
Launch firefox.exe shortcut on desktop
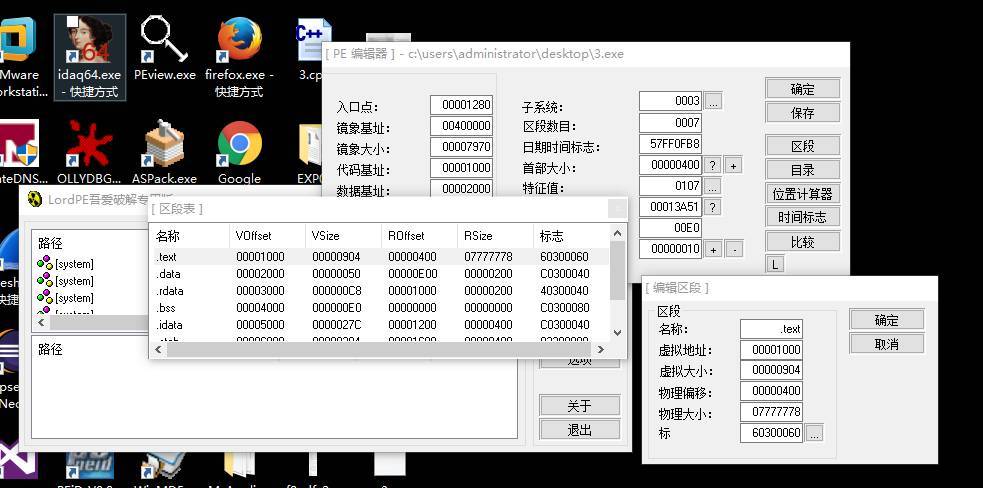[239, 57]
